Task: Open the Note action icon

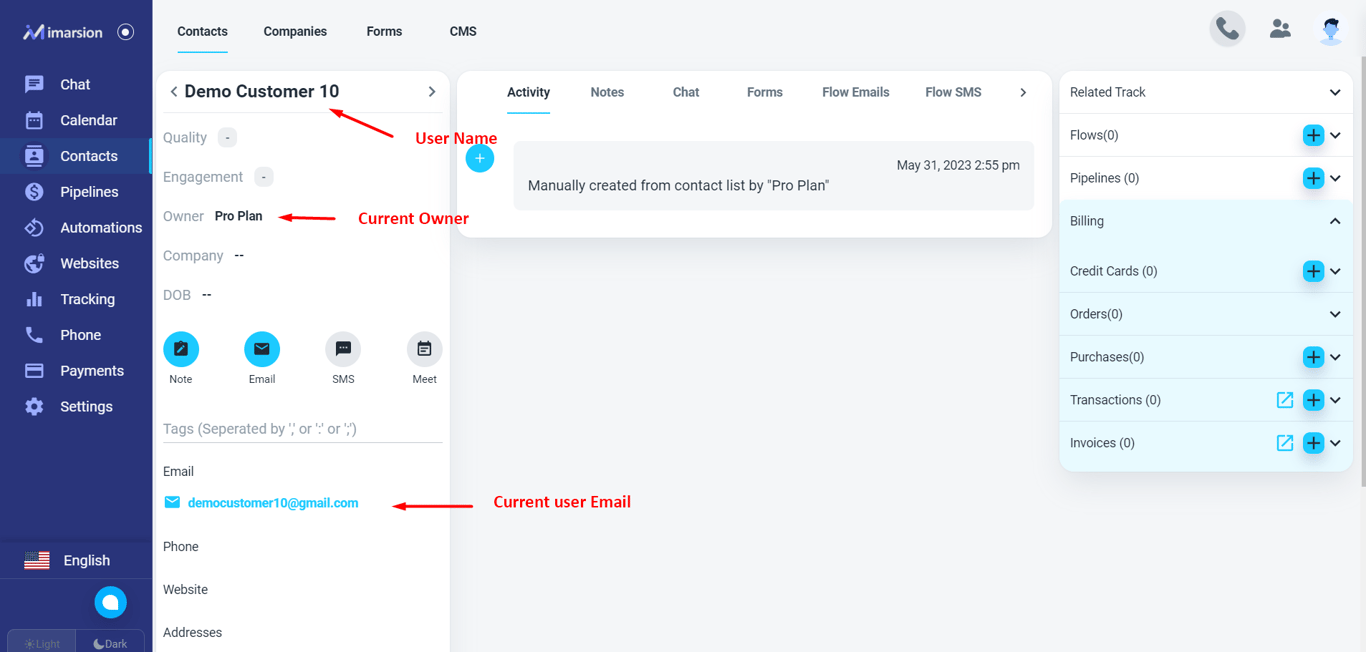Action: tap(181, 349)
